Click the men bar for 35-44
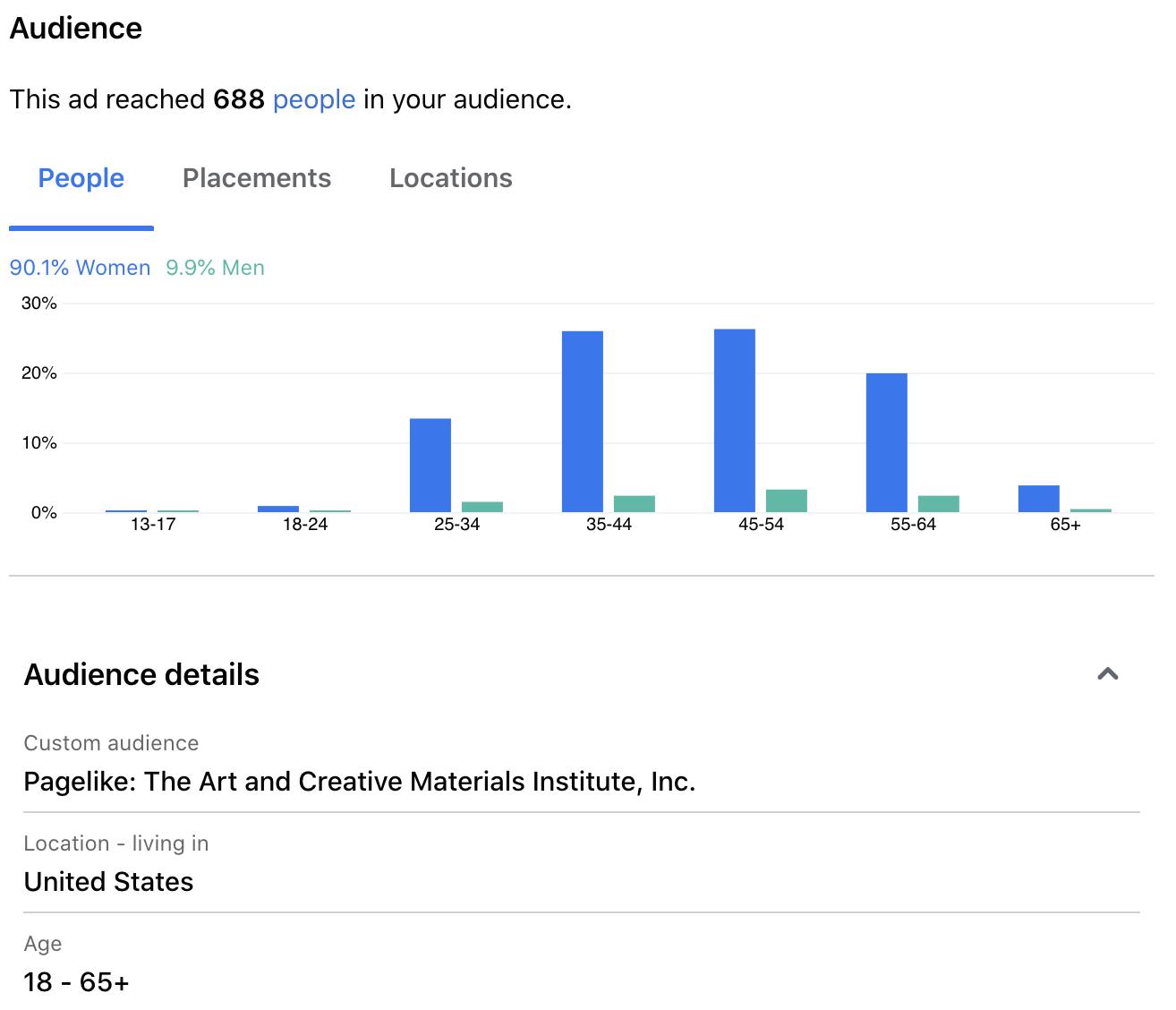Screen dimensions: 1176x1010 click(635, 504)
